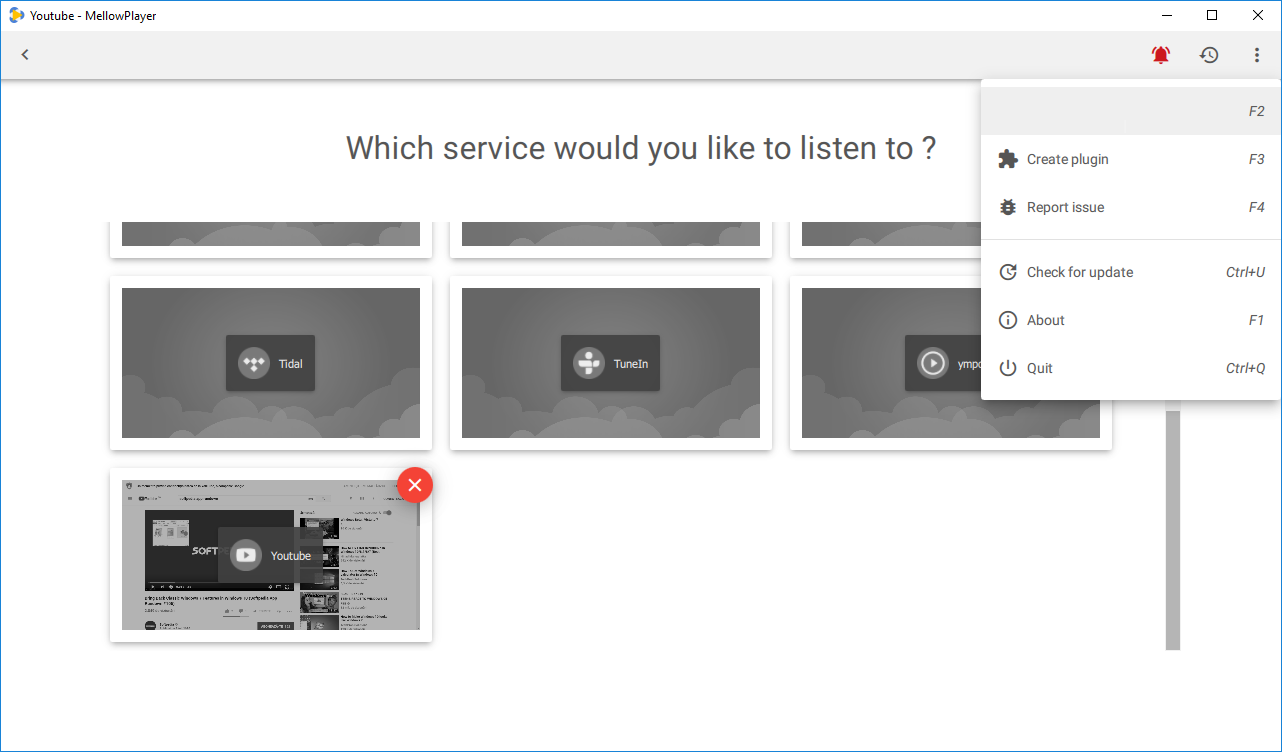The image size is (1282, 752).
Task: Open the listening history clock icon
Action: tap(1209, 55)
